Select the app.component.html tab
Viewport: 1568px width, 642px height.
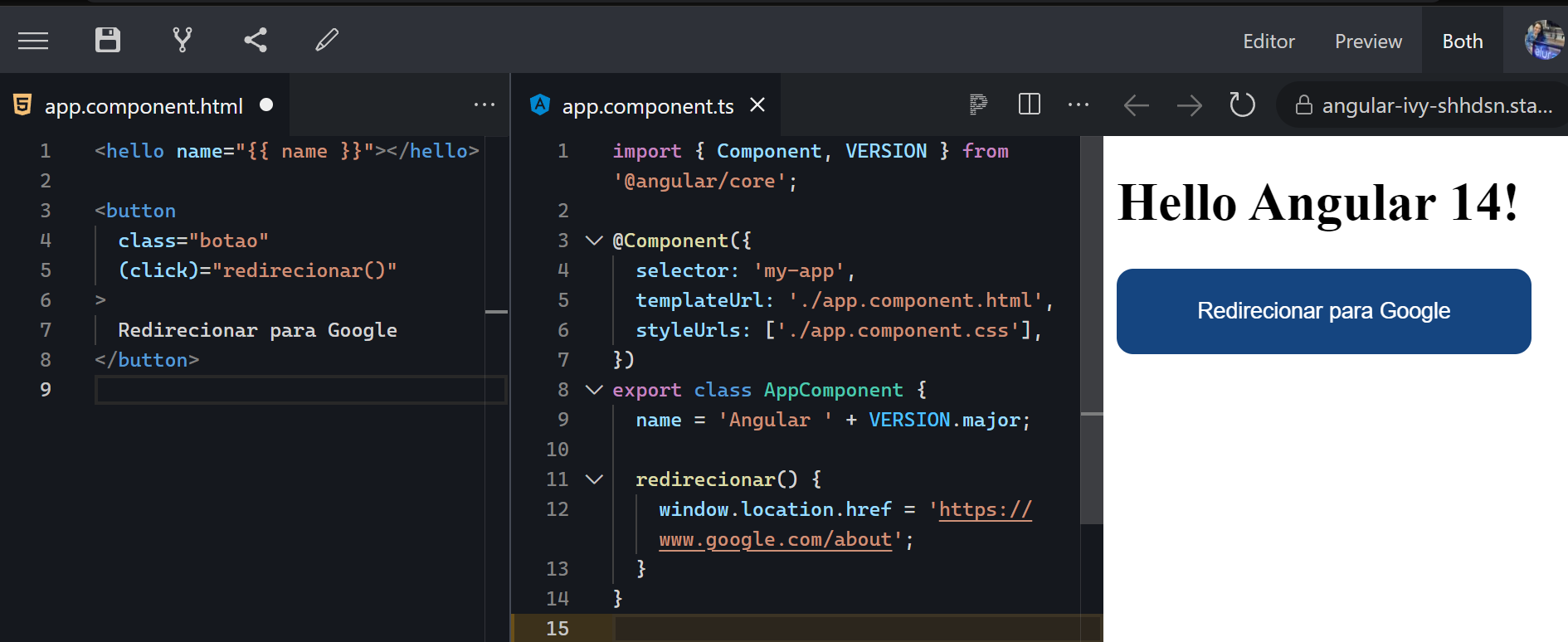[144, 106]
